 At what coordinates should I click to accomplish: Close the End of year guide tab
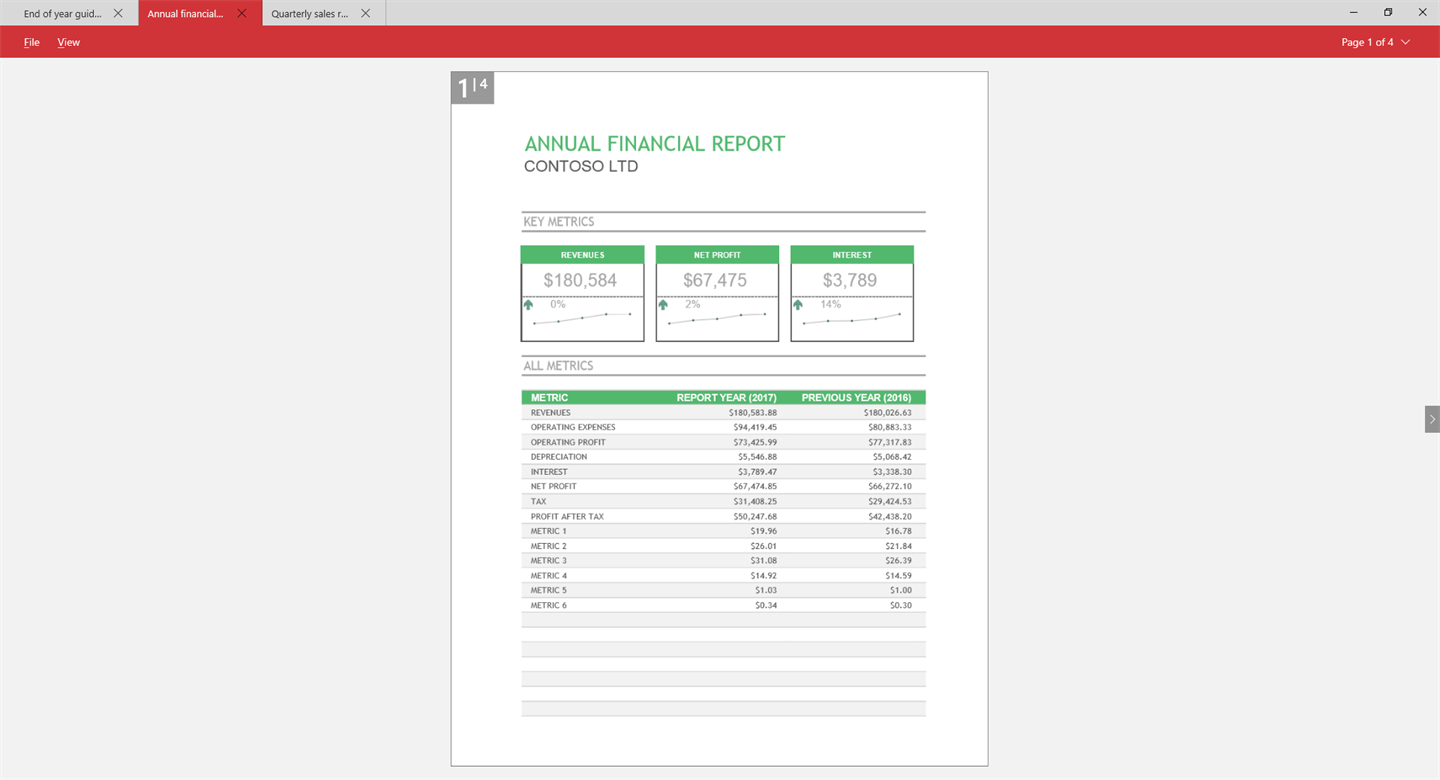(x=118, y=13)
